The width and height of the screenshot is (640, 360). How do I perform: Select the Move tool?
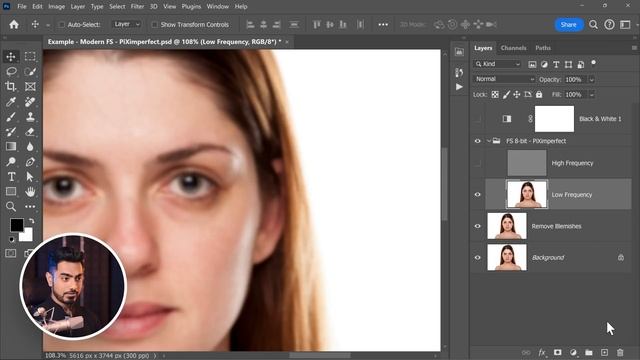[11, 56]
